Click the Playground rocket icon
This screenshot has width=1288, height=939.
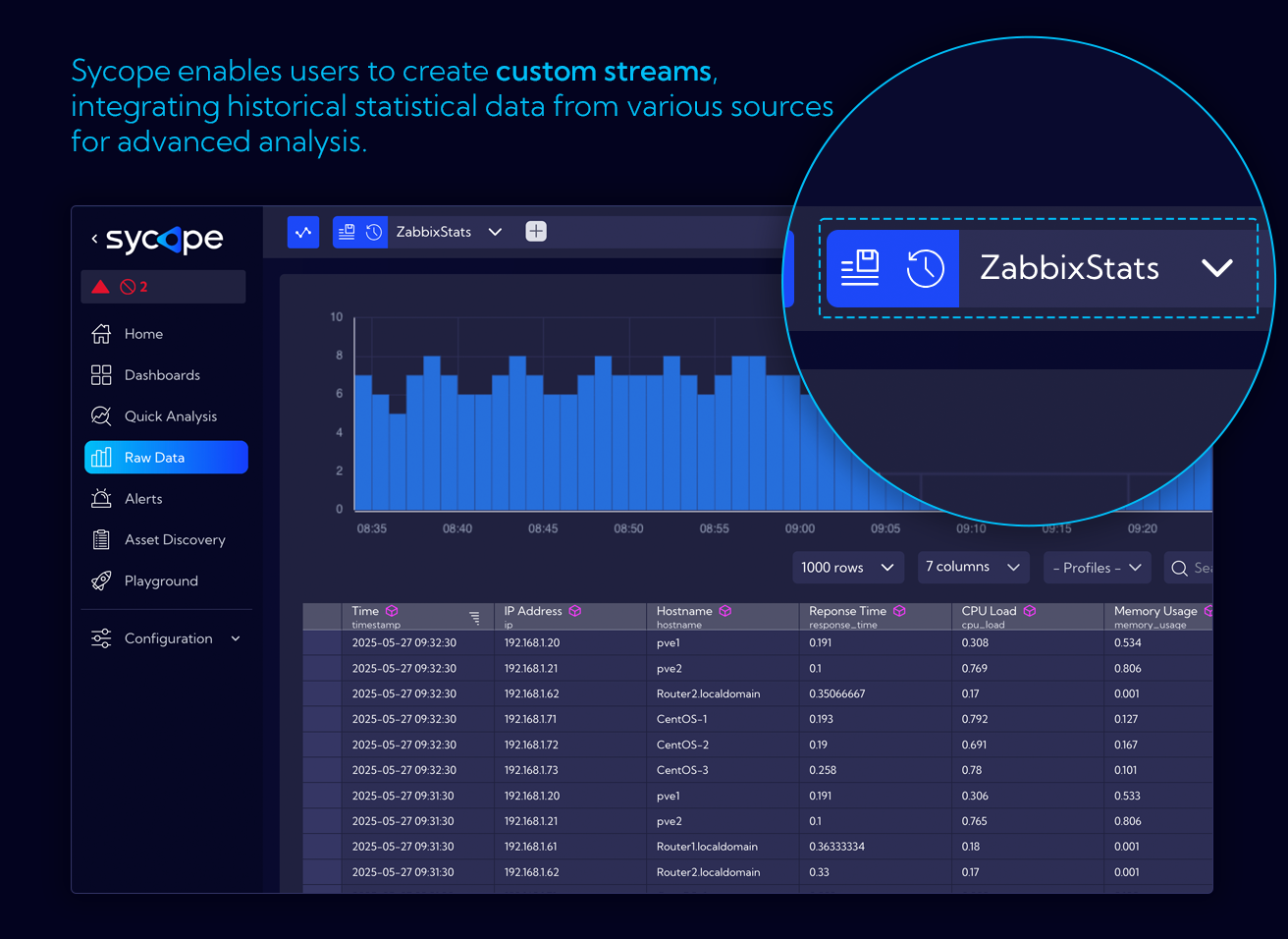[x=101, y=581]
